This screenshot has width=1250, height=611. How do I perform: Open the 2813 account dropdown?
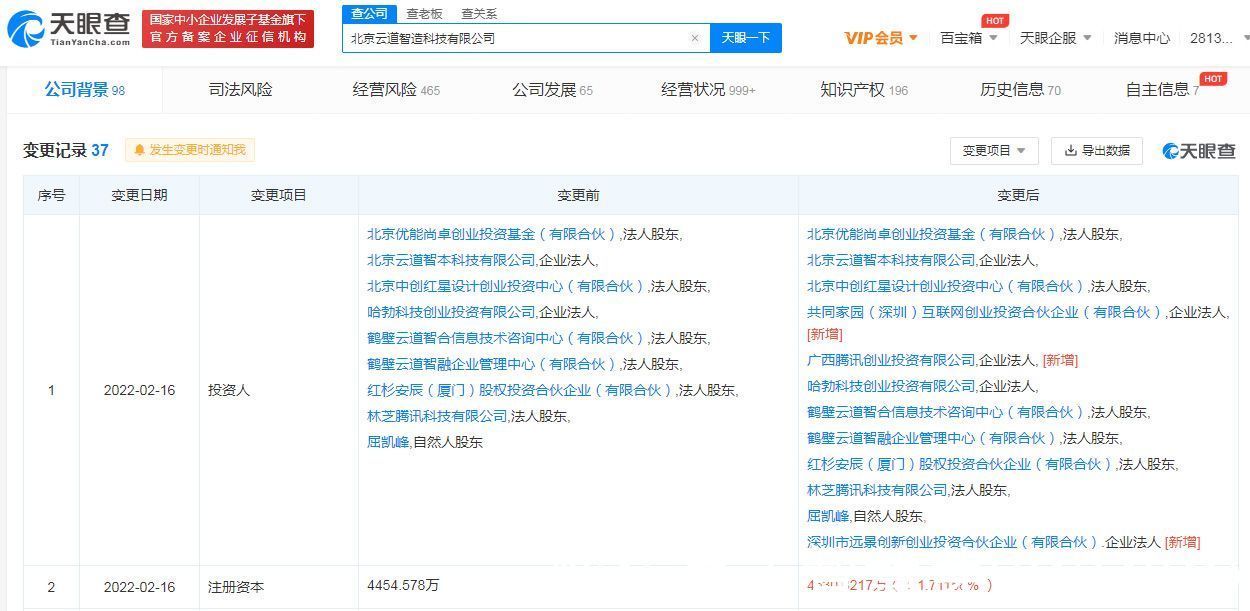point(1218,37)
